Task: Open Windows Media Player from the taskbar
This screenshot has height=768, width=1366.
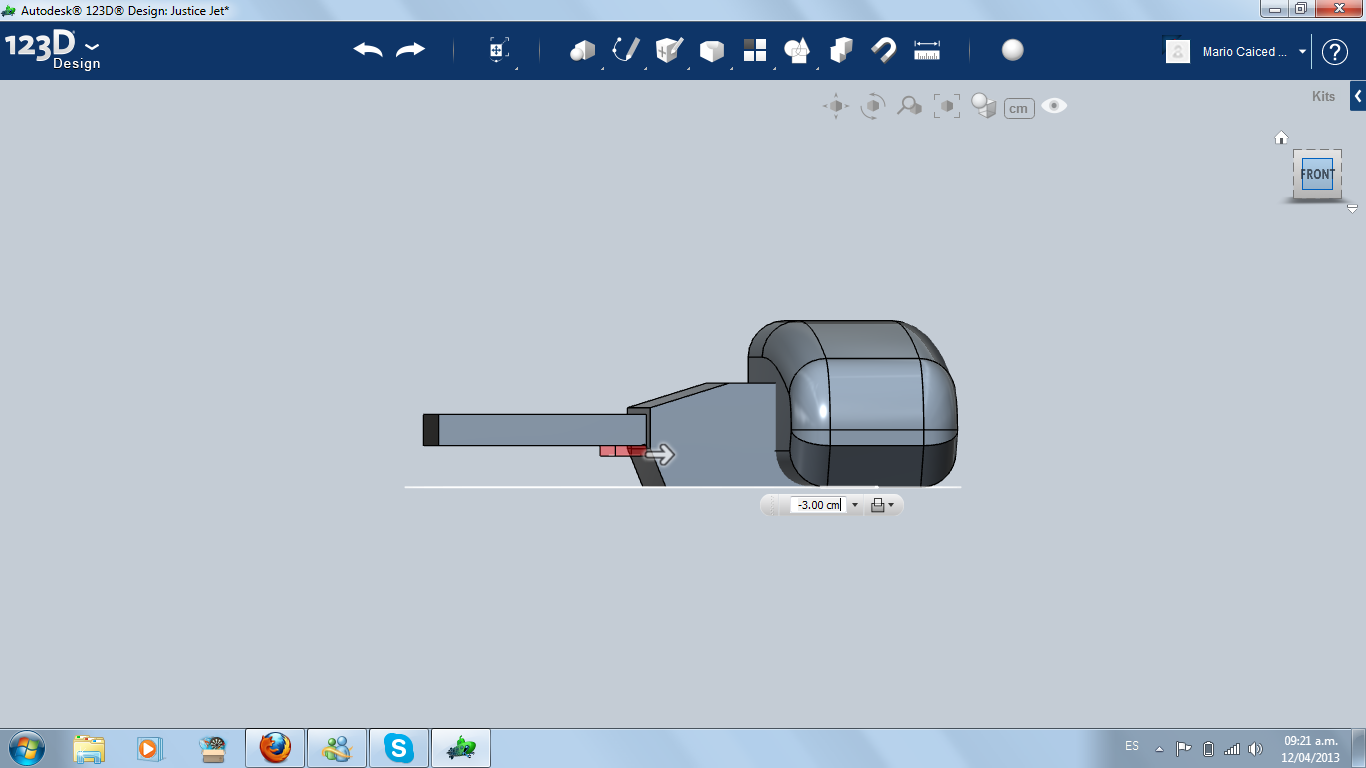Action: 148,748
